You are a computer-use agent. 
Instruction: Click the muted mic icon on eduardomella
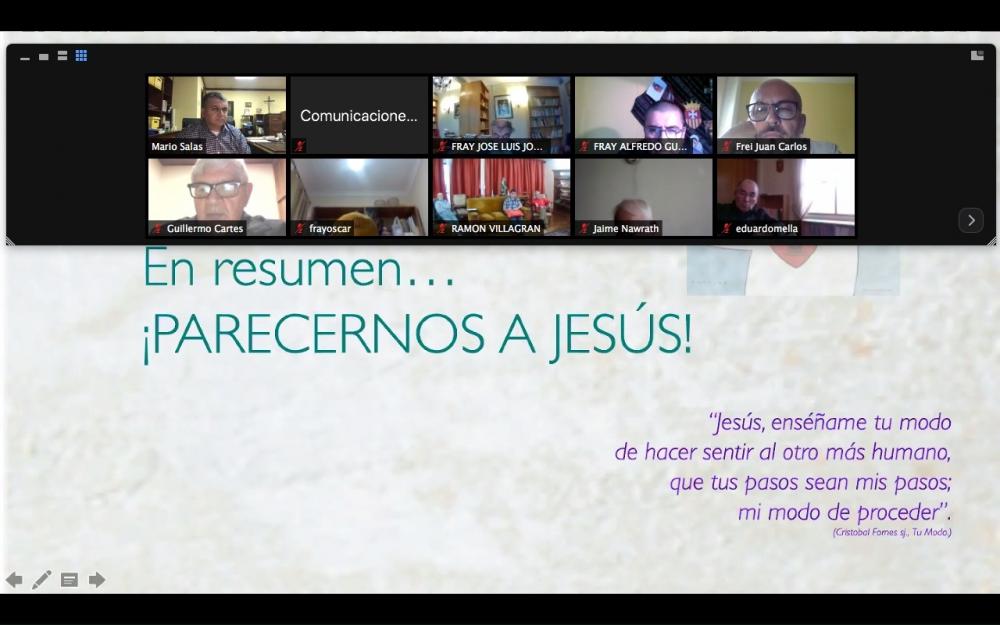click(x=727, y=229)
